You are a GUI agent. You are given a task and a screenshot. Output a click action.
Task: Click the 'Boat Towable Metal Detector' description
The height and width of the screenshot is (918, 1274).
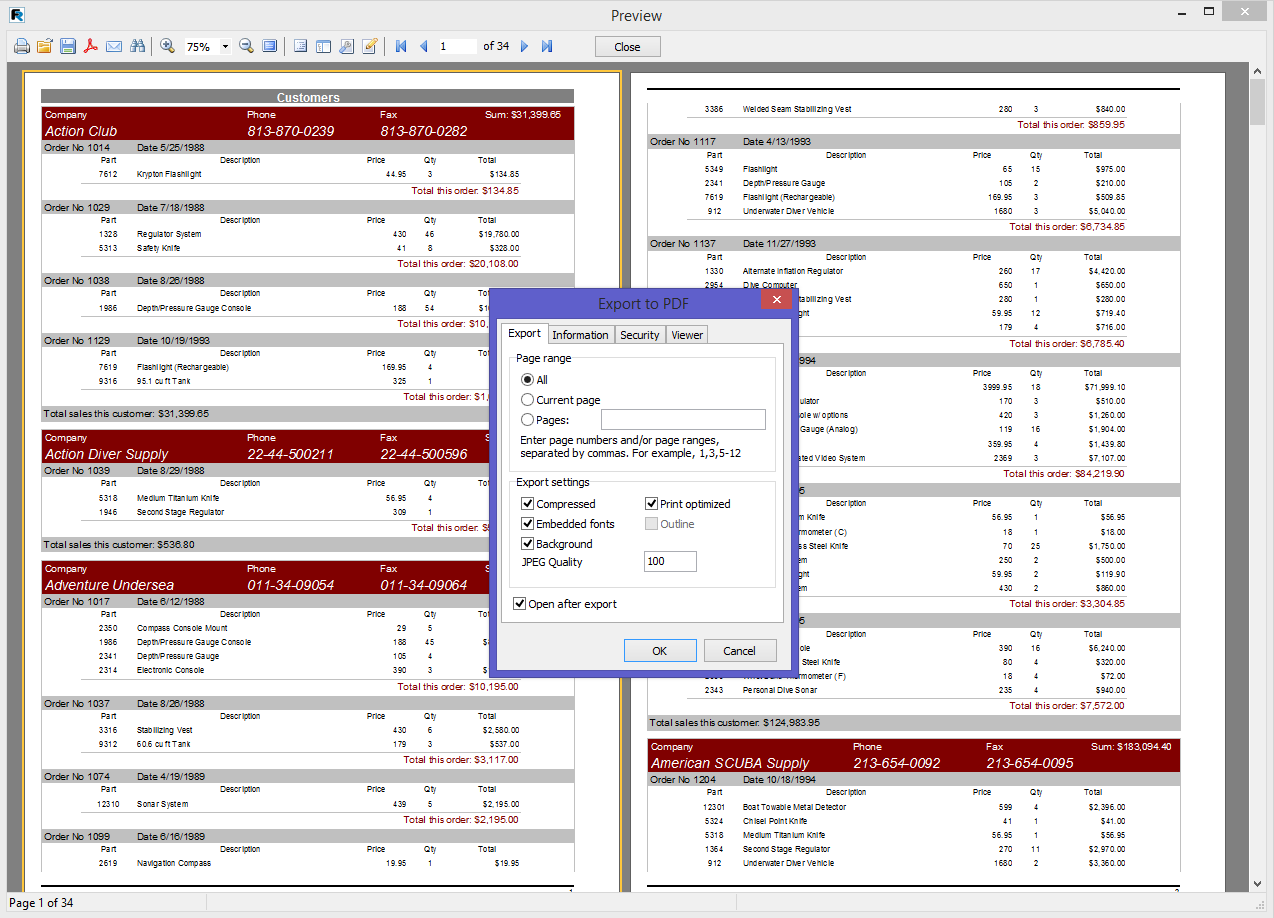pos(795,807)
